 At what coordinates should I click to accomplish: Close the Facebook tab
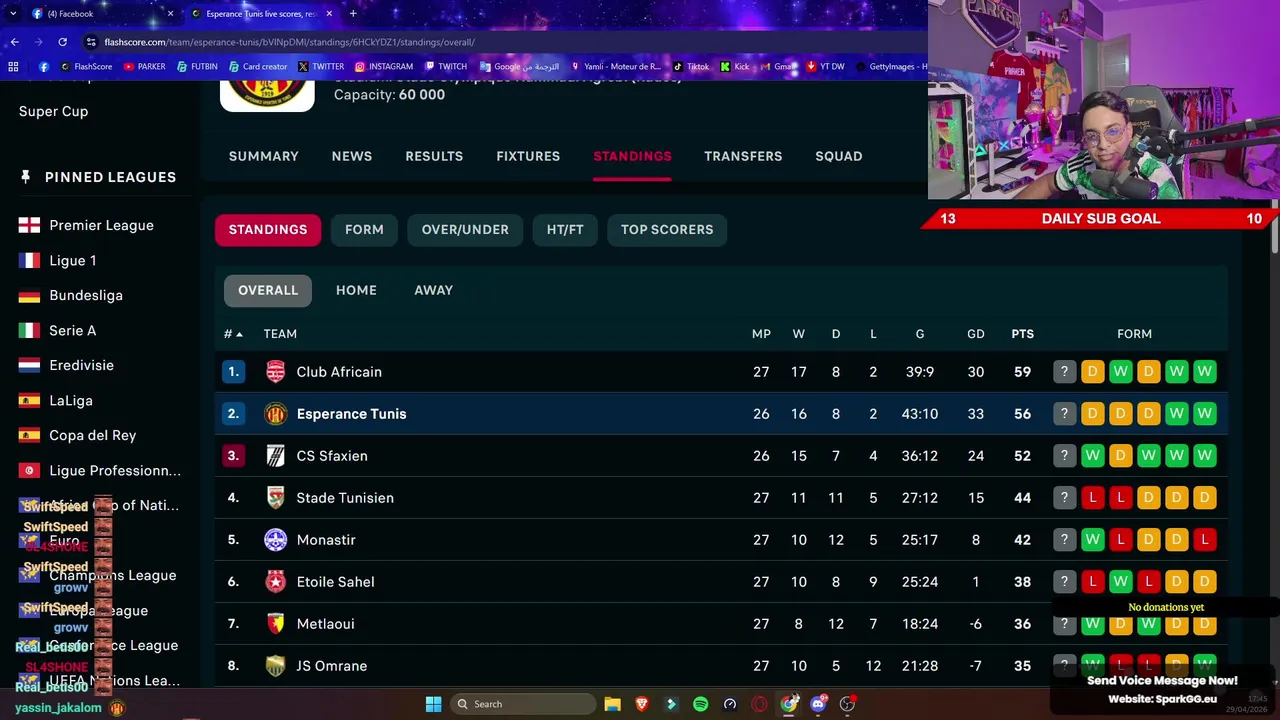click(170, 14)
